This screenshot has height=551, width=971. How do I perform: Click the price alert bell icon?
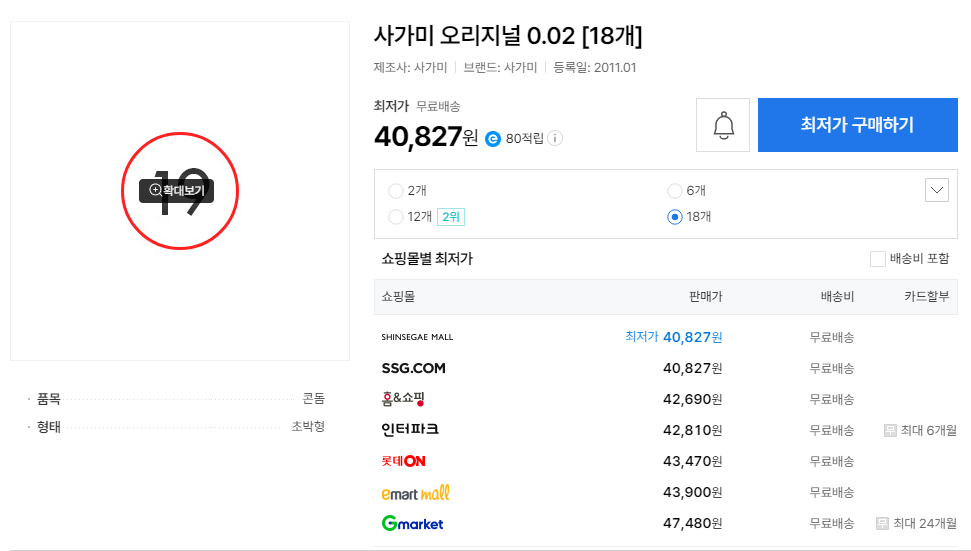point(723,125)
